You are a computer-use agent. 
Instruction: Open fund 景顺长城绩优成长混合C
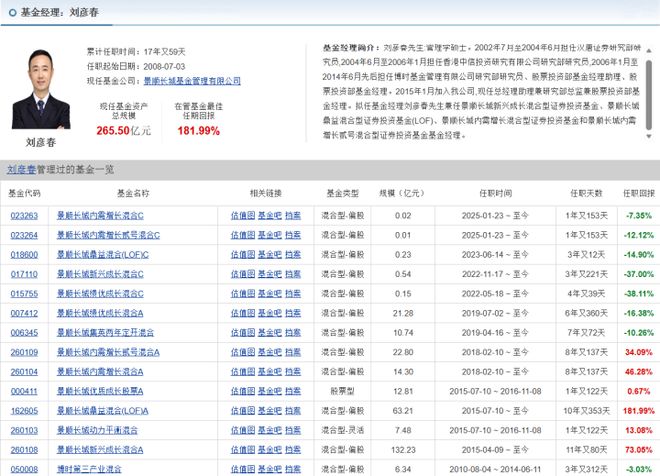coord(100,294)
